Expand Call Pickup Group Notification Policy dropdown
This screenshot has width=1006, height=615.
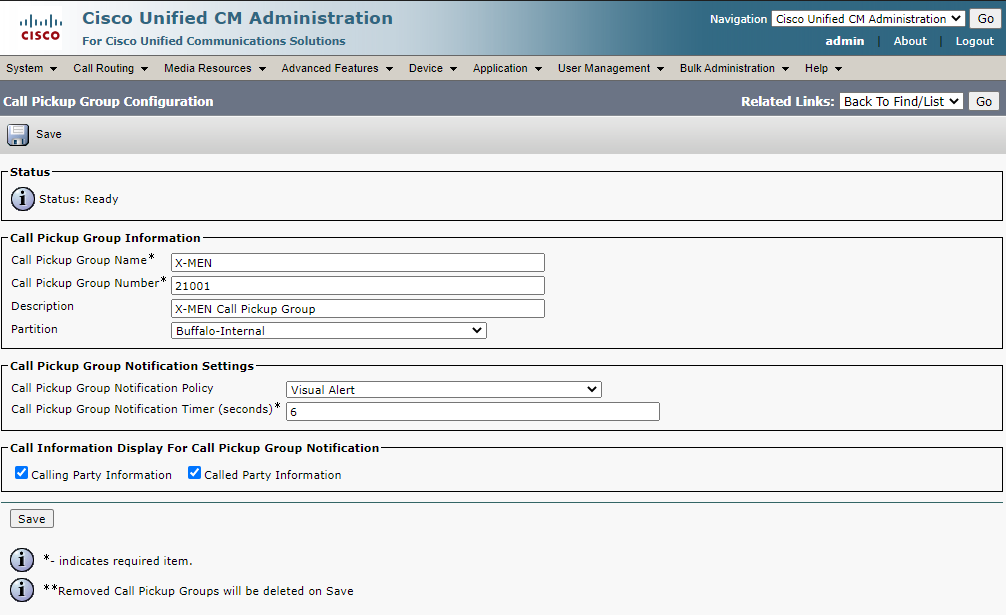(444, 390)
